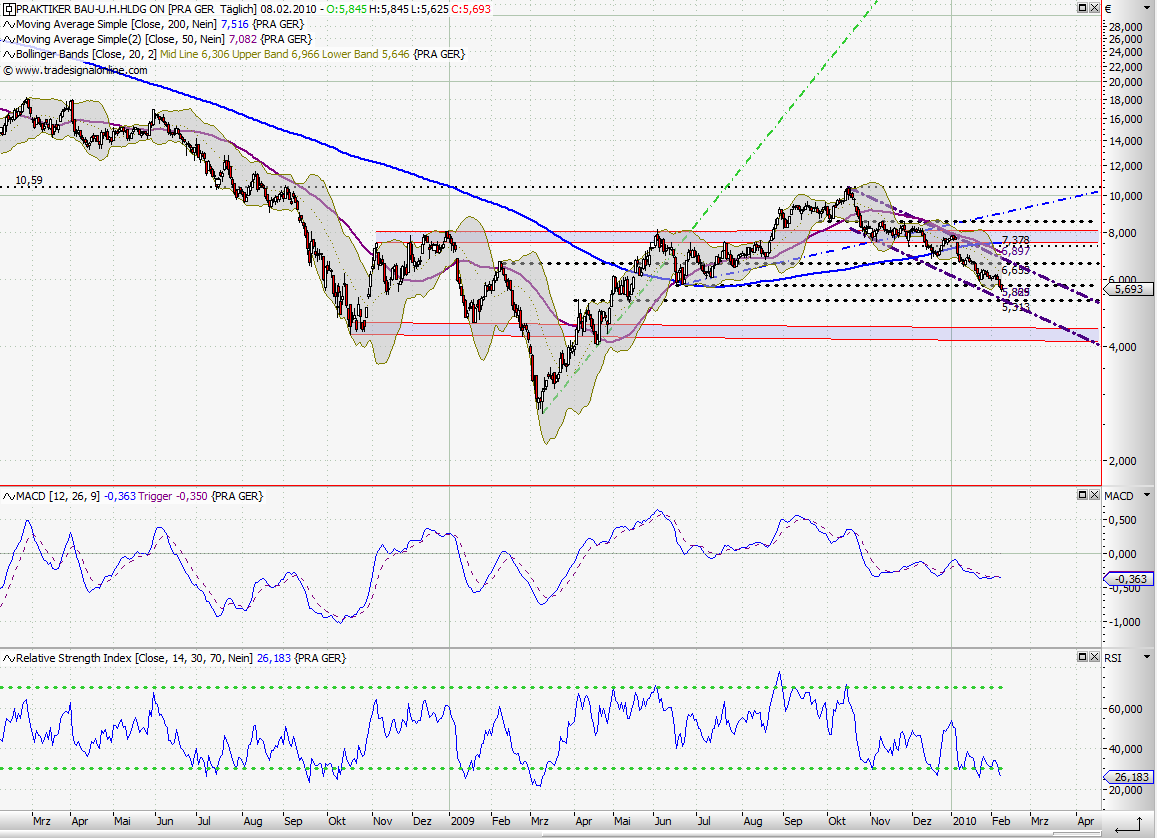Click the chart symbol icon beside PRAKTIKER title

tap(9, 9)
